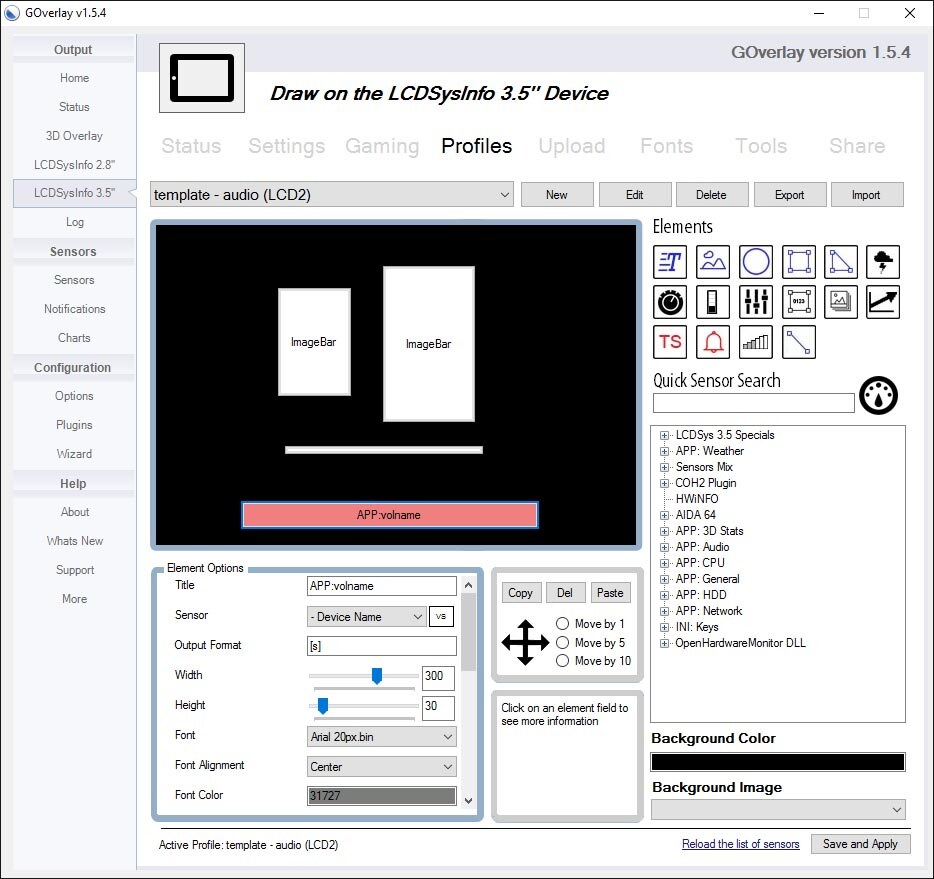Delete the selected profile
Screen dimensions: 934x879
tap(712, 195)
